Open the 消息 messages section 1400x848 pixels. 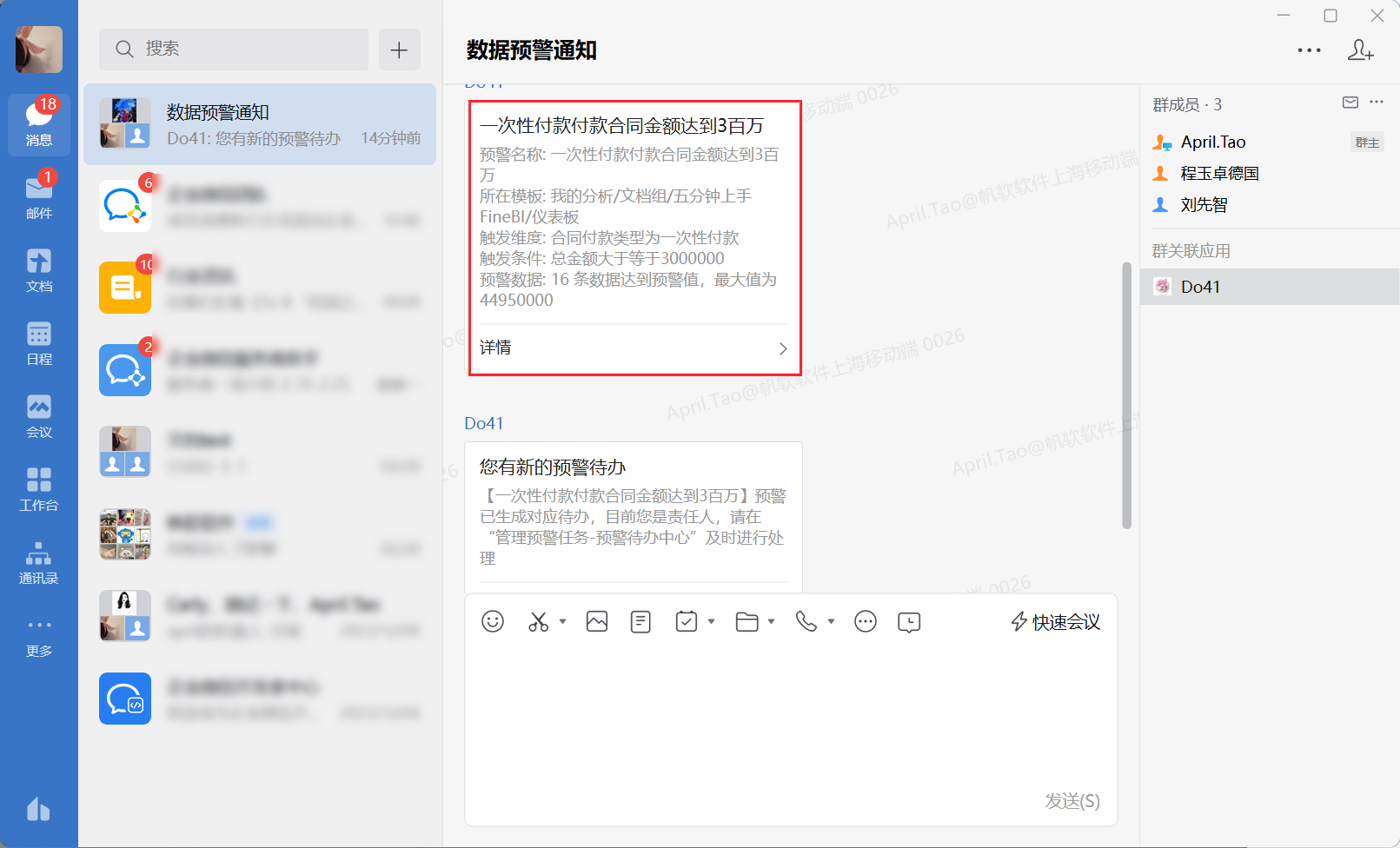tap(39, 123)
